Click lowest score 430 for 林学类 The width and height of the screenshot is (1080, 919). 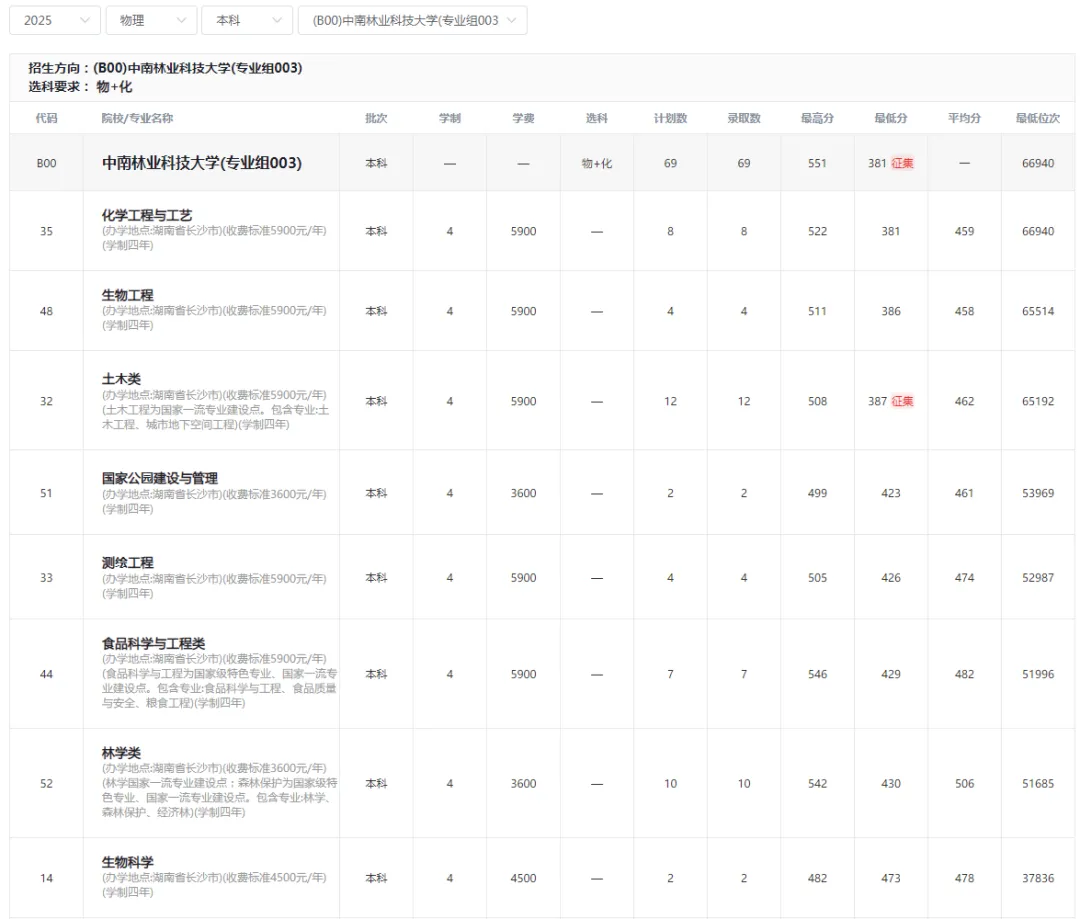point(891,783)
